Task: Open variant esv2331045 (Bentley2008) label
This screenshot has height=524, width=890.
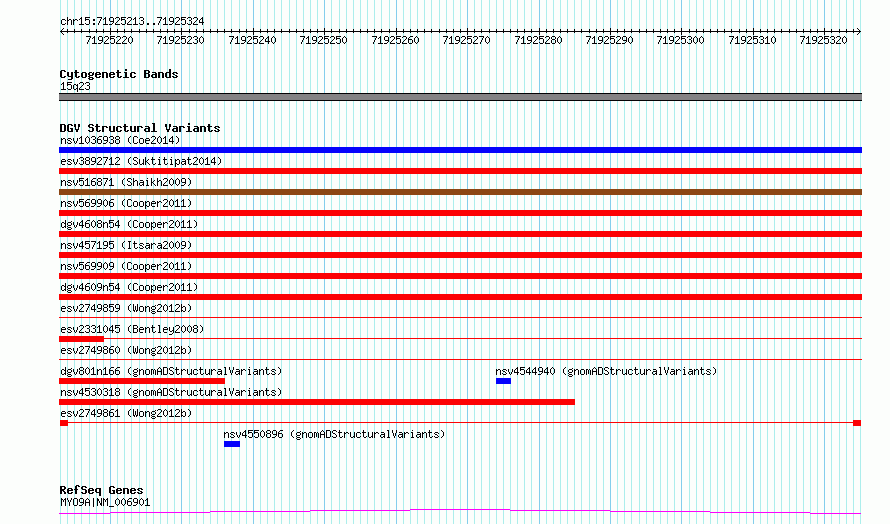Action: [132, 329]
